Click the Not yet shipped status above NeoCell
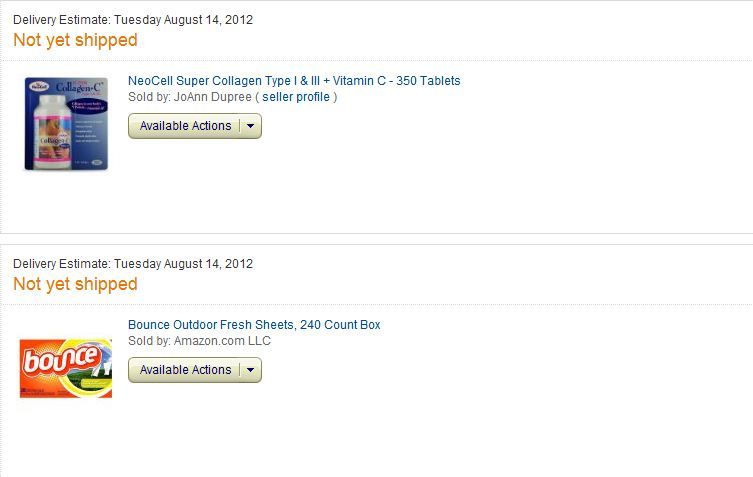 click(x=75, y=40)
